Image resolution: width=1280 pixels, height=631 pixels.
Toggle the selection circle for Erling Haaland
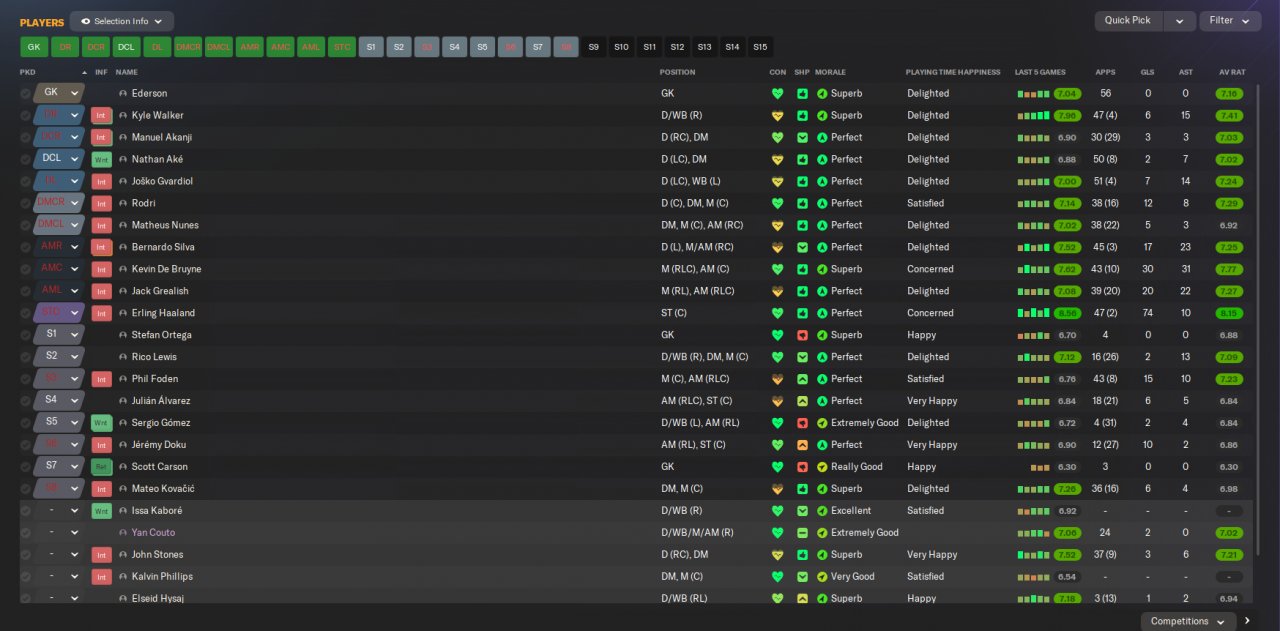tap(25, 313)
